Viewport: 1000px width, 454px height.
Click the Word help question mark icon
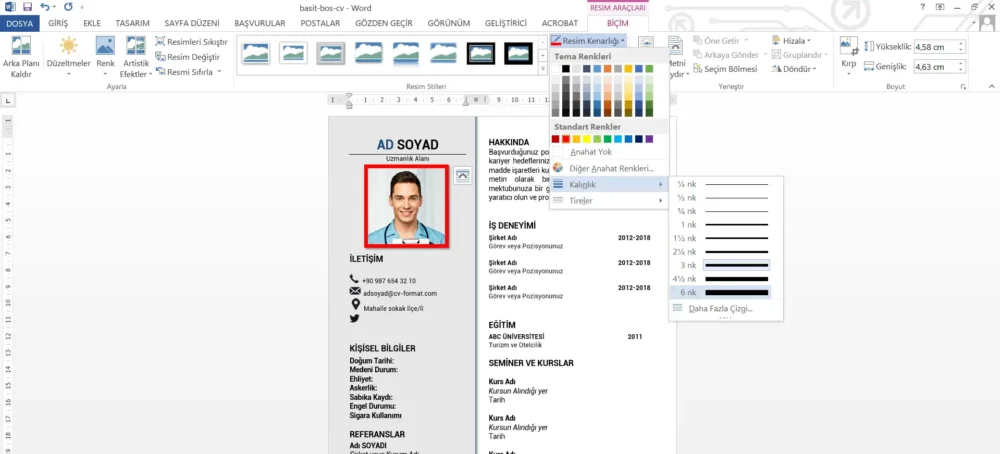(923, 7)
